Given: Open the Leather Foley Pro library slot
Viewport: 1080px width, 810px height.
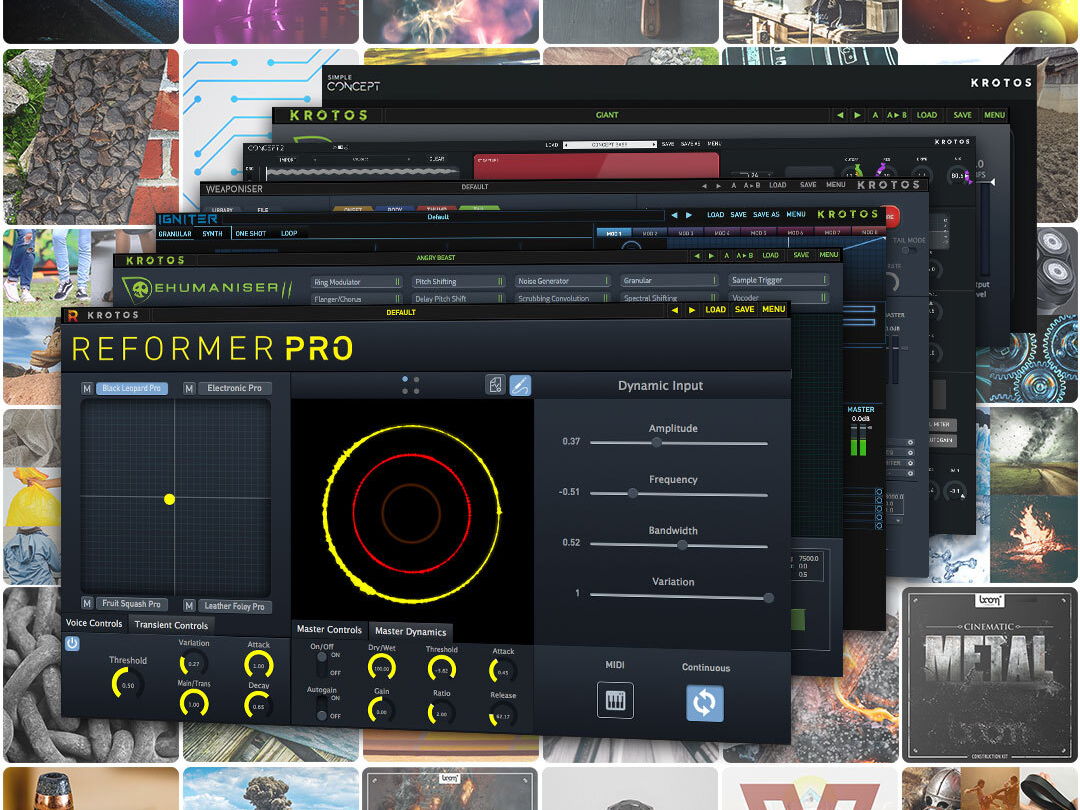Looking at the screenshot, I should tap(234, 606).
